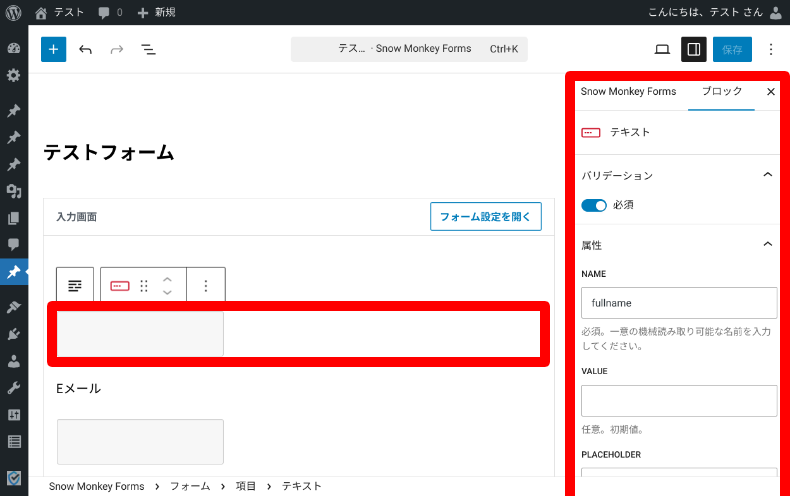Click the テキスト block icon in the sidebar

tap(590, 133)
